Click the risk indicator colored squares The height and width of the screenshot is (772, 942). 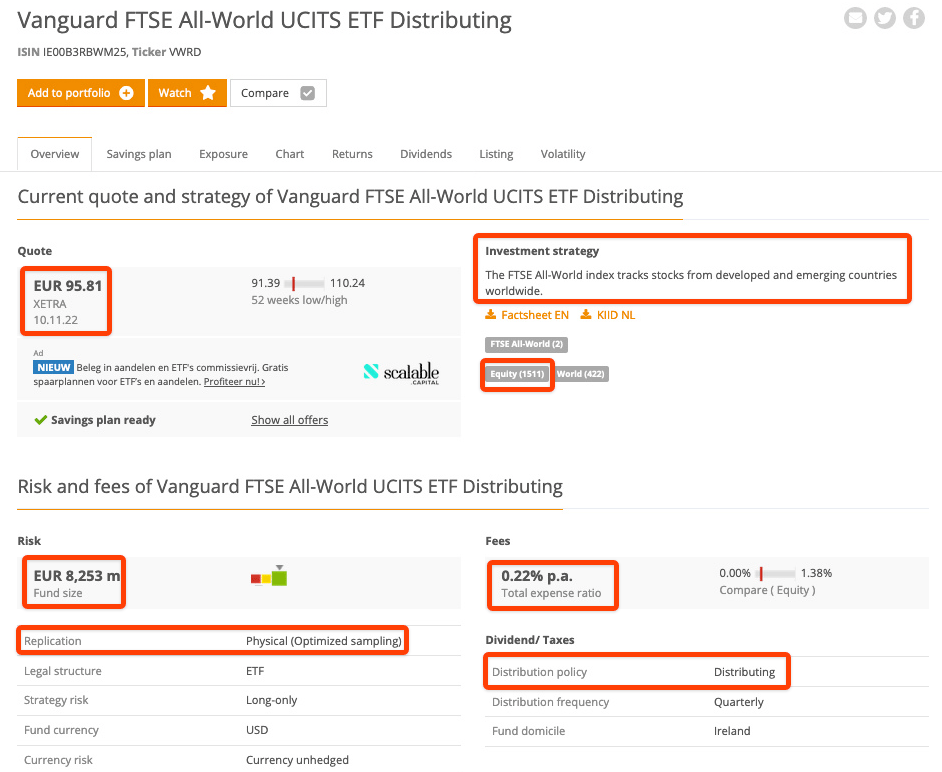coord(269,577)
